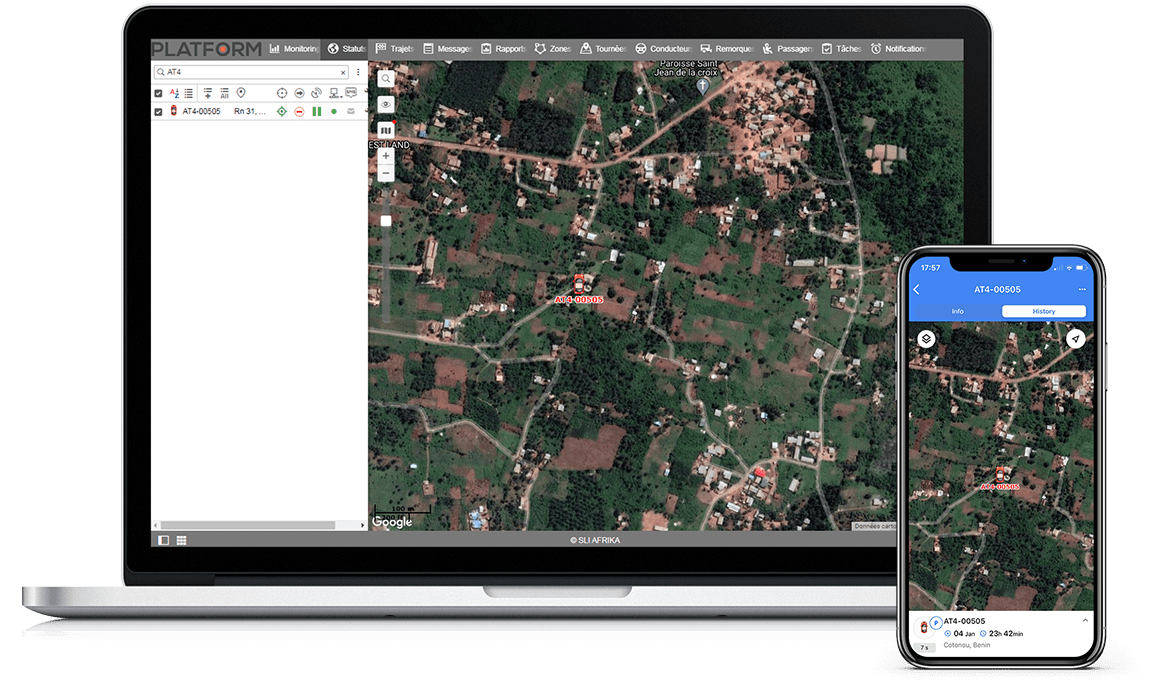Switch to the Info tab in the phone app
The image size is (1160, 680).
coord(957,312)
